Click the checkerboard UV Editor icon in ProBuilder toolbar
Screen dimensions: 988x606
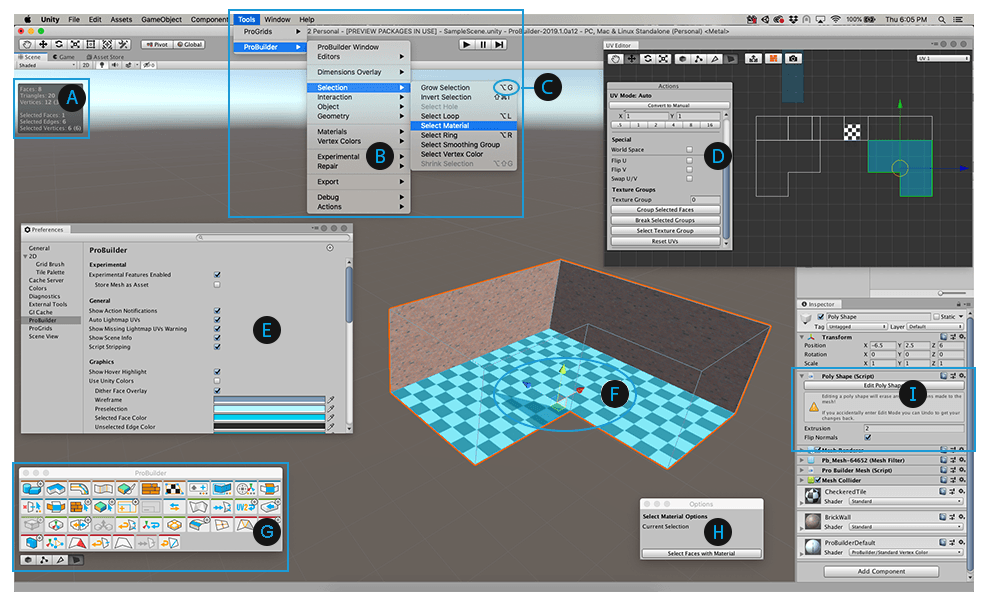click(173, 488)
